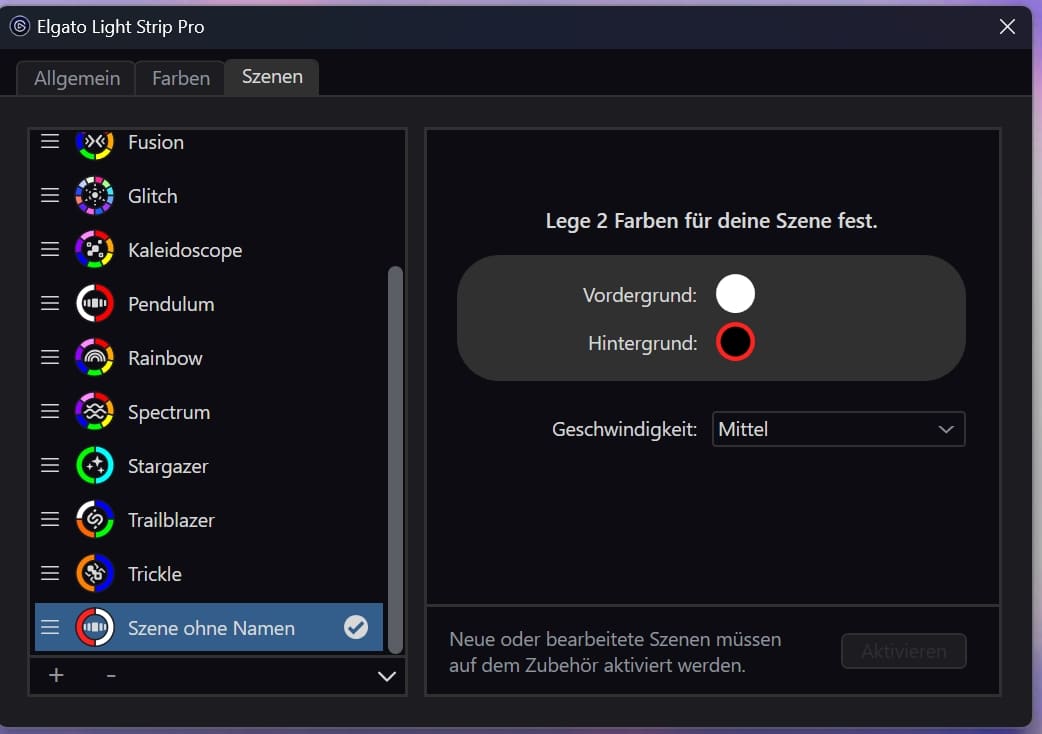Image resolution: width=1042 pixels, height=734 pixels.
Task: Click the Aktivieren button
Action: pos(903,651)
